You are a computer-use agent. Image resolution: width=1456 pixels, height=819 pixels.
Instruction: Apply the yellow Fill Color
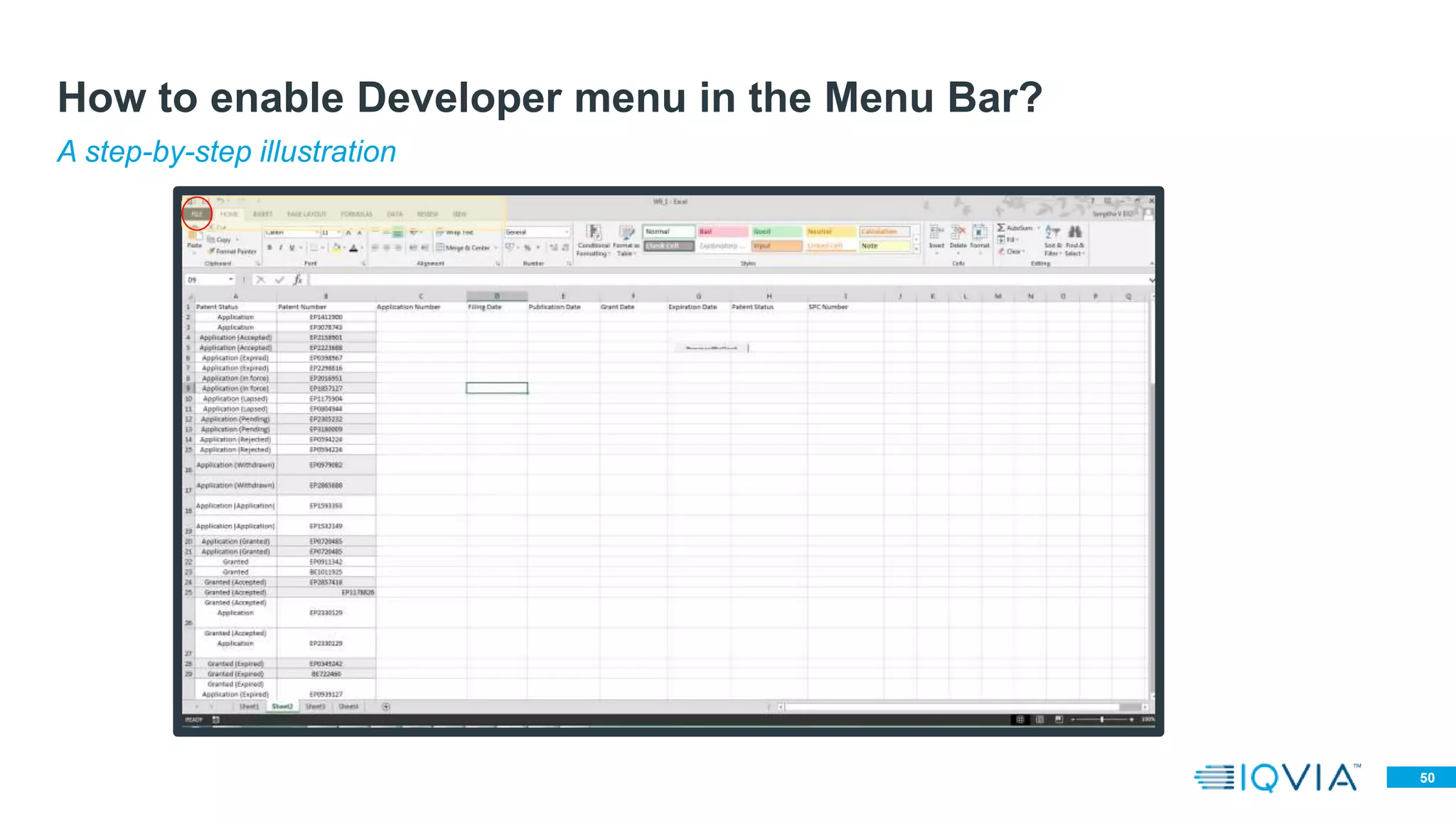click(x=337, y=248)
